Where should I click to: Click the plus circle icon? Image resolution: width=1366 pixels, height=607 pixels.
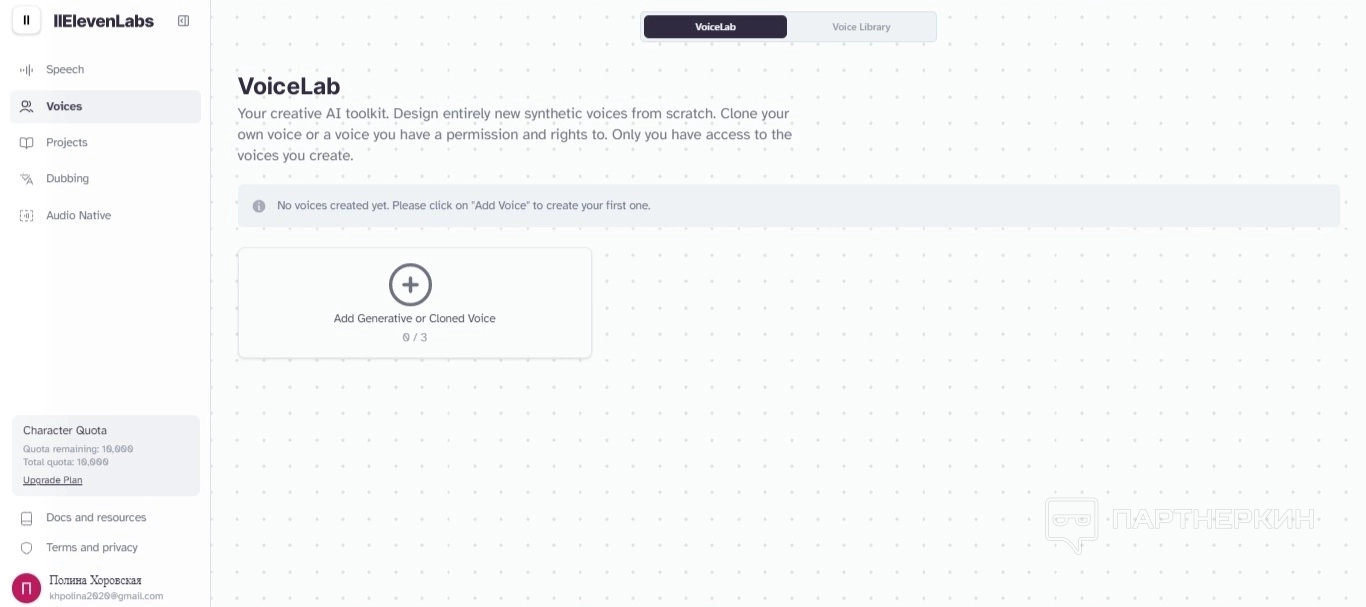tap(410, 285)
